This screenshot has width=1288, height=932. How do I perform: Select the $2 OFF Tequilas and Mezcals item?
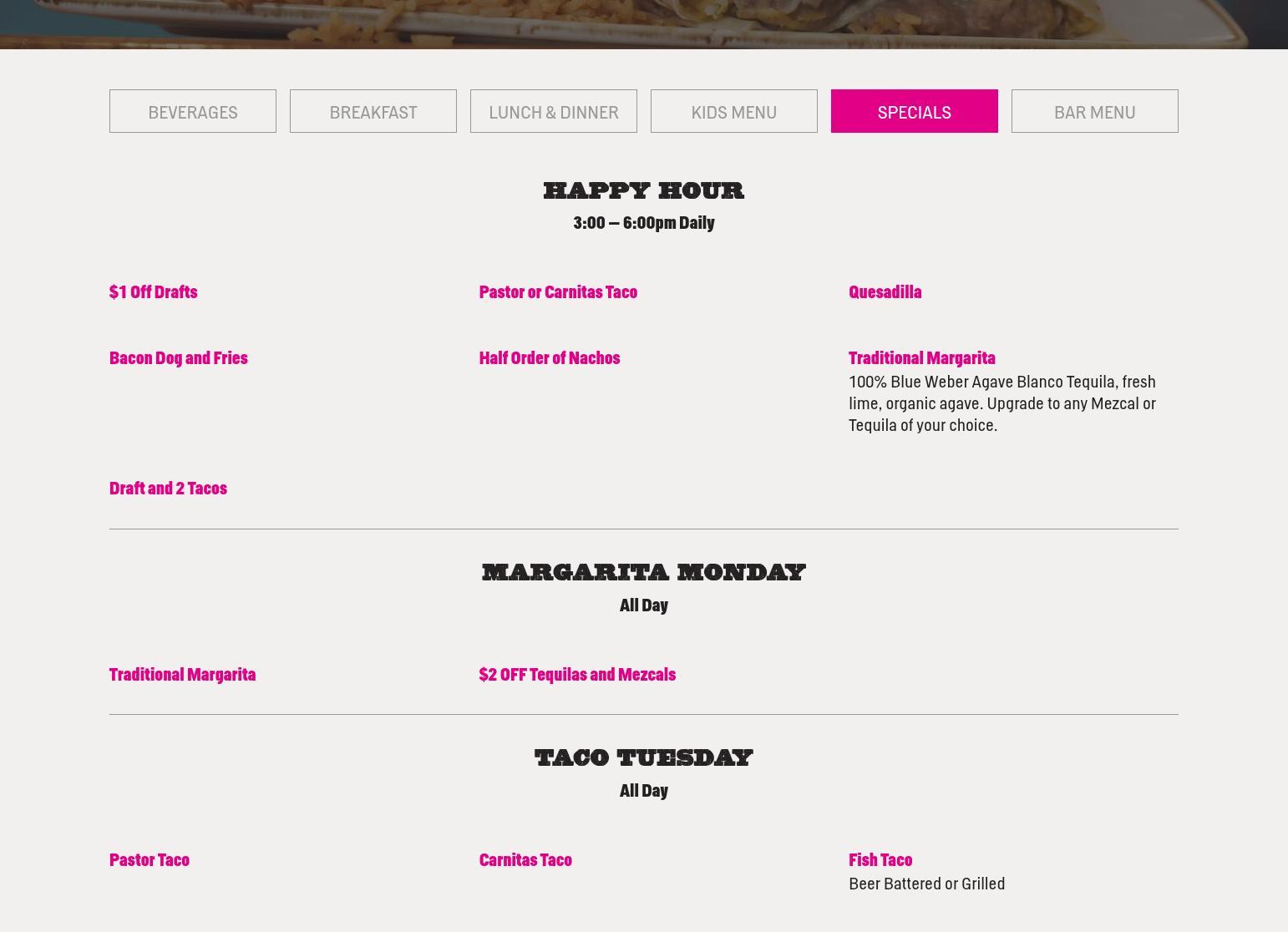point(577,674)
